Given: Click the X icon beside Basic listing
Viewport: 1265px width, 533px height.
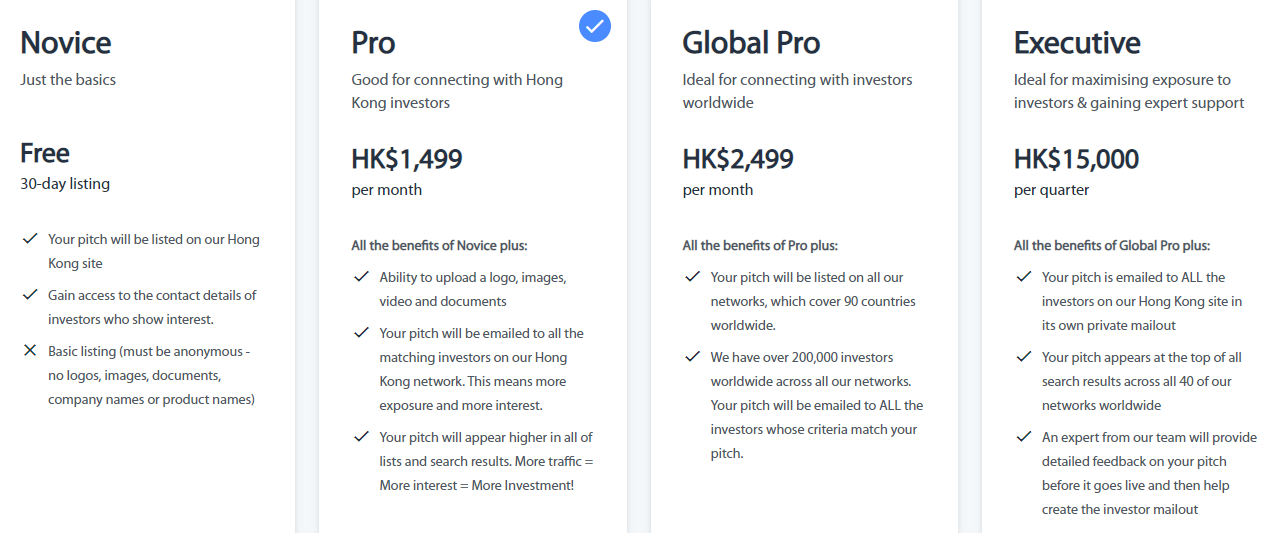Looking at the screenshot, I should [30, 351].
